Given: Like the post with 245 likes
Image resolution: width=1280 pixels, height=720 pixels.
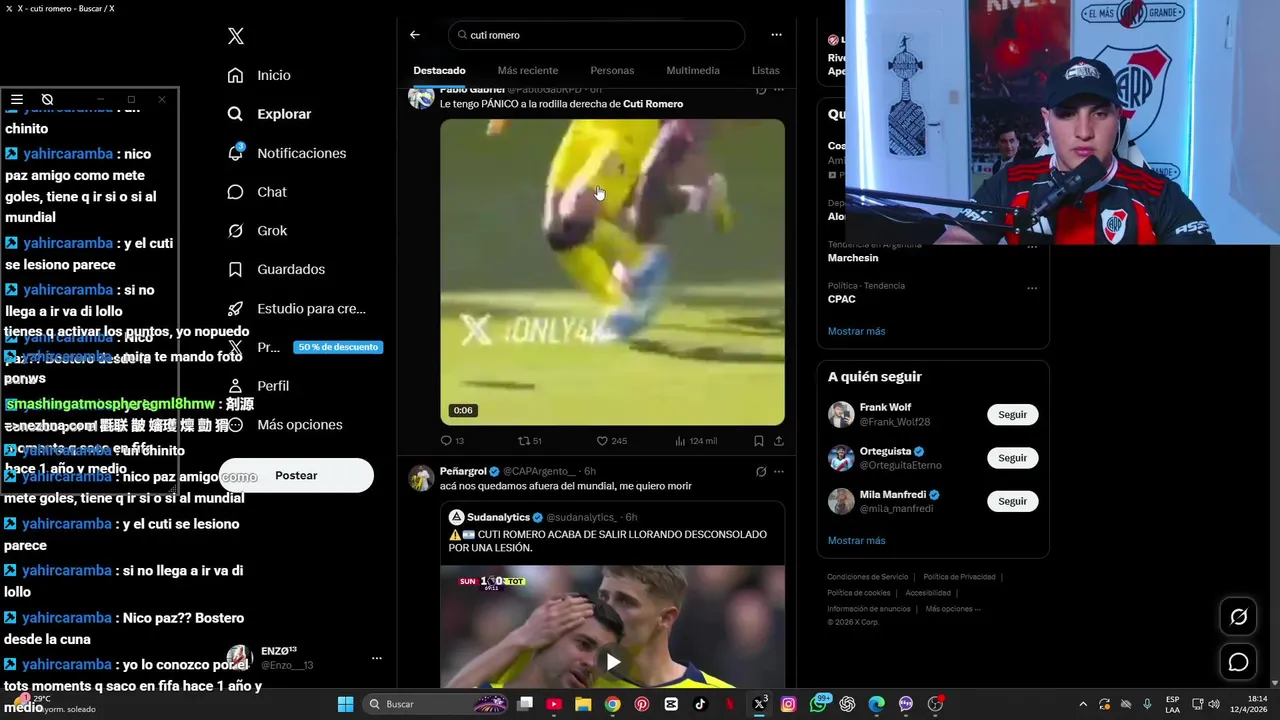Looking at the screenshot, I should (611, 441).
